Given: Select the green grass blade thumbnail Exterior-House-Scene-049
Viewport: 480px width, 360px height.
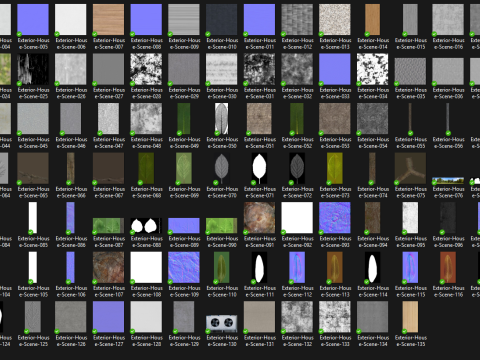Looking at the screenshot, I should [184, 119].
